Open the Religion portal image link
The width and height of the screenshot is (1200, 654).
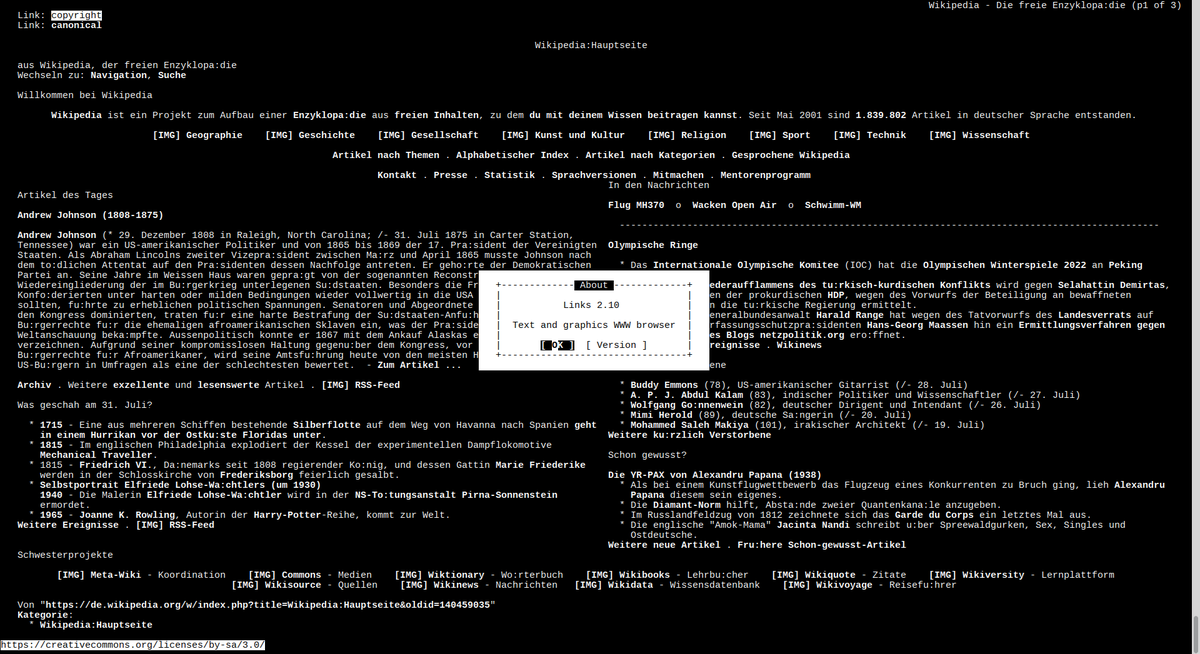[x=687, y=135]
